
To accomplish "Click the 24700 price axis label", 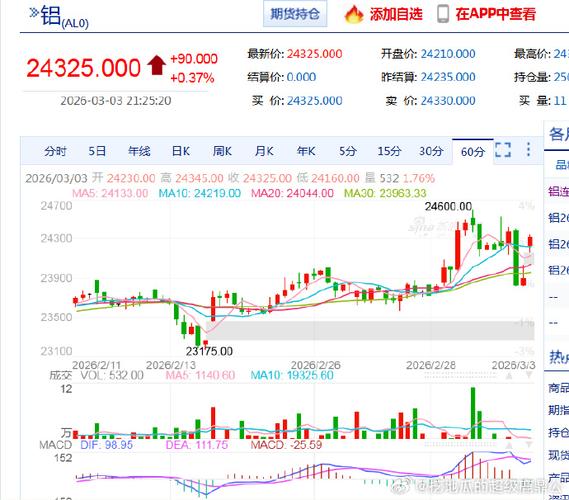I will click(x=56, y=206).
